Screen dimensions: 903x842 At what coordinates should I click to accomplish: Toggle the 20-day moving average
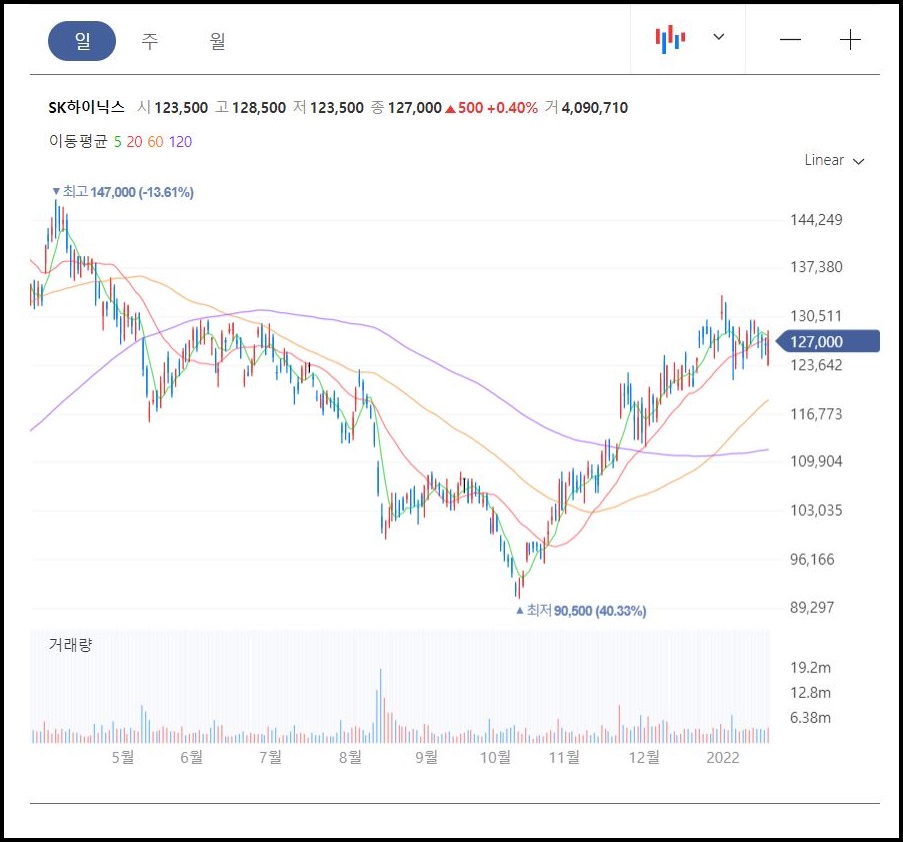[134, 142]
